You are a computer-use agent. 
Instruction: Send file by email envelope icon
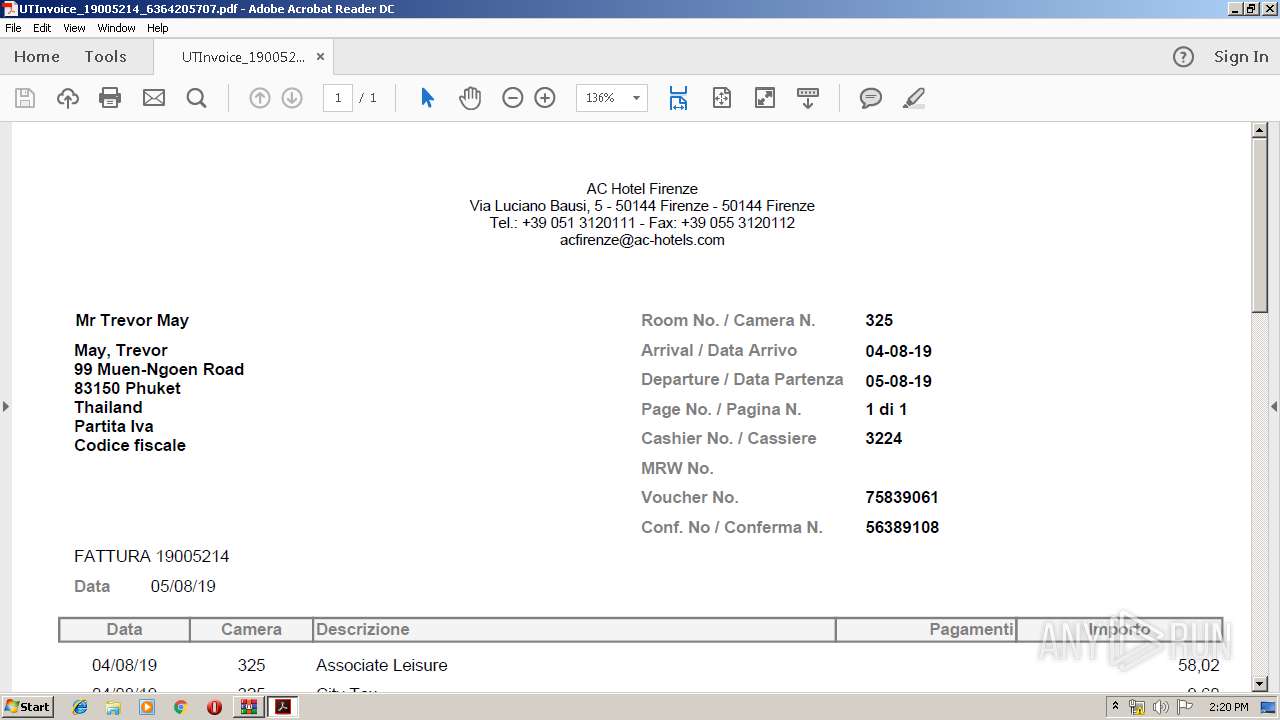153,98
